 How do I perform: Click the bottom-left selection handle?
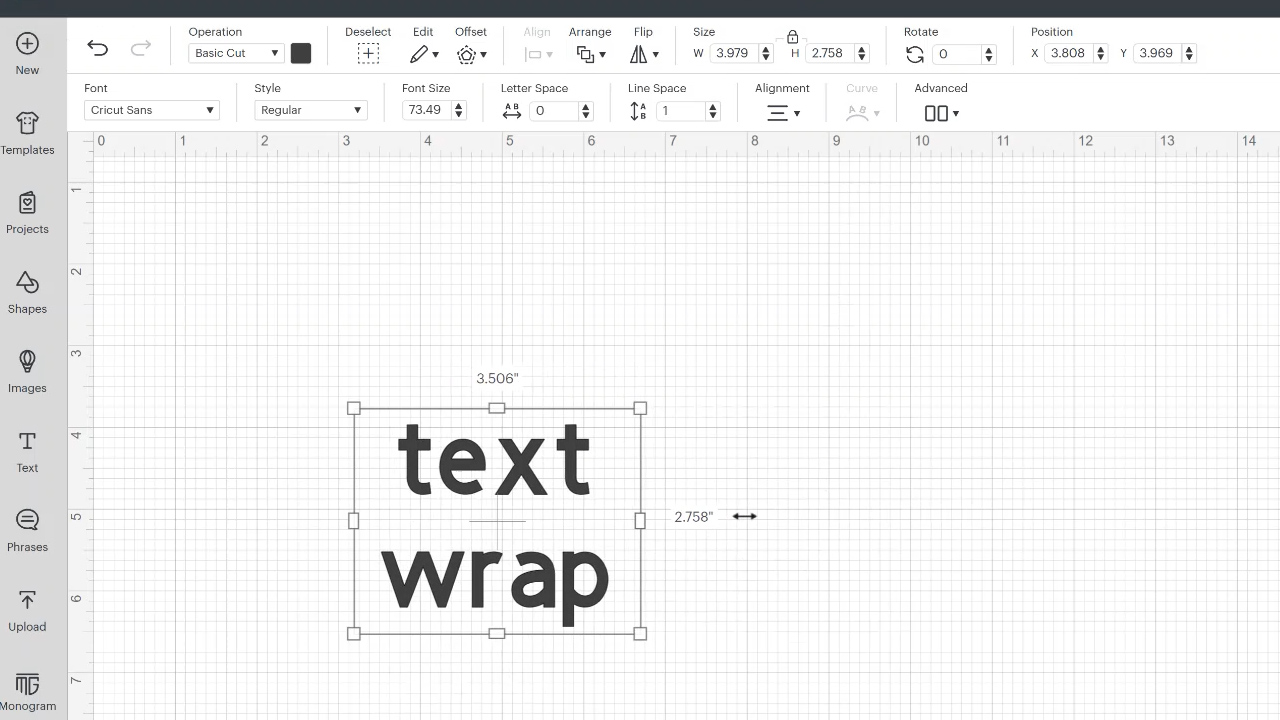[353, 633]
